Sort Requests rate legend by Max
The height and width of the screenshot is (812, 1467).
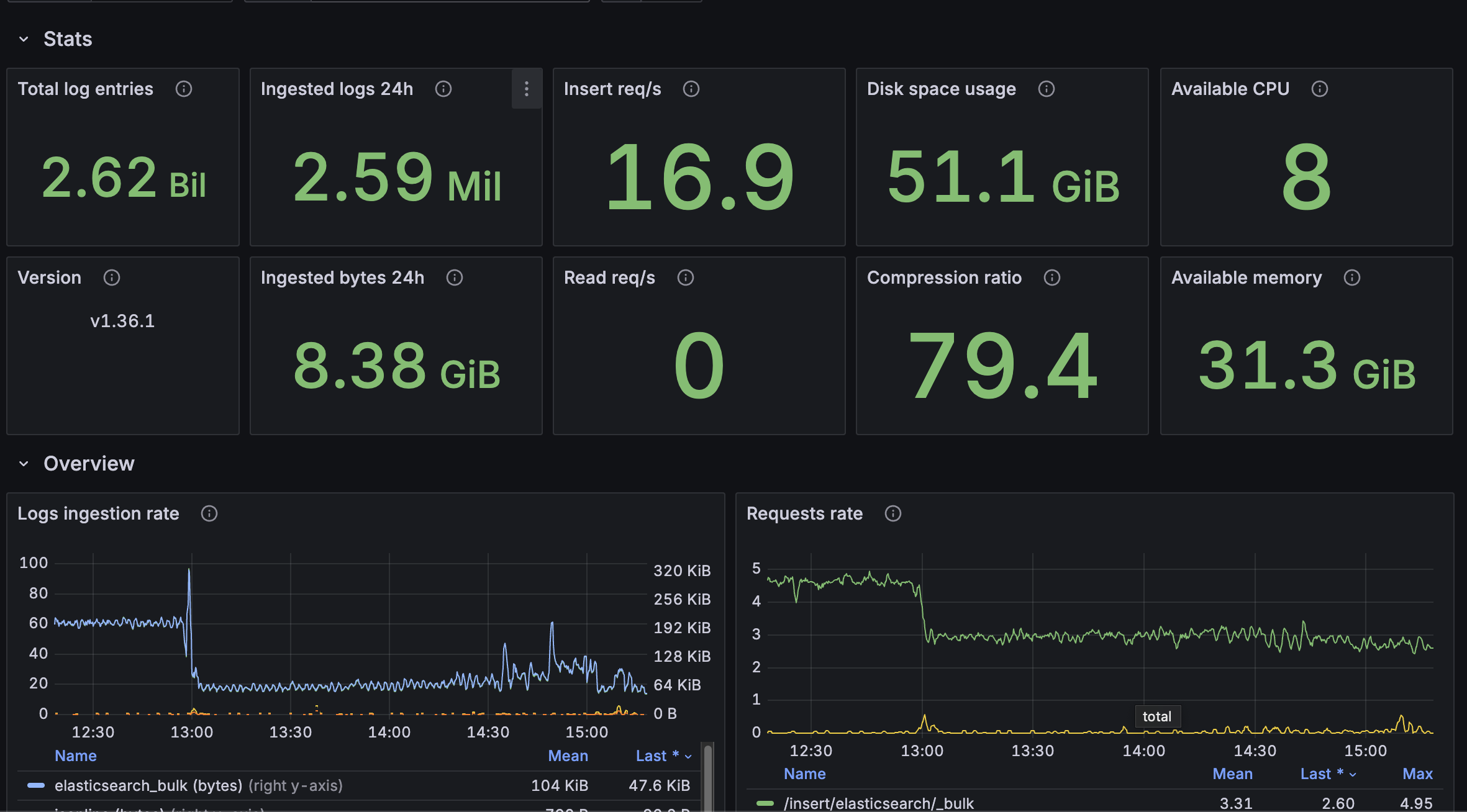tap(1417, 774)
